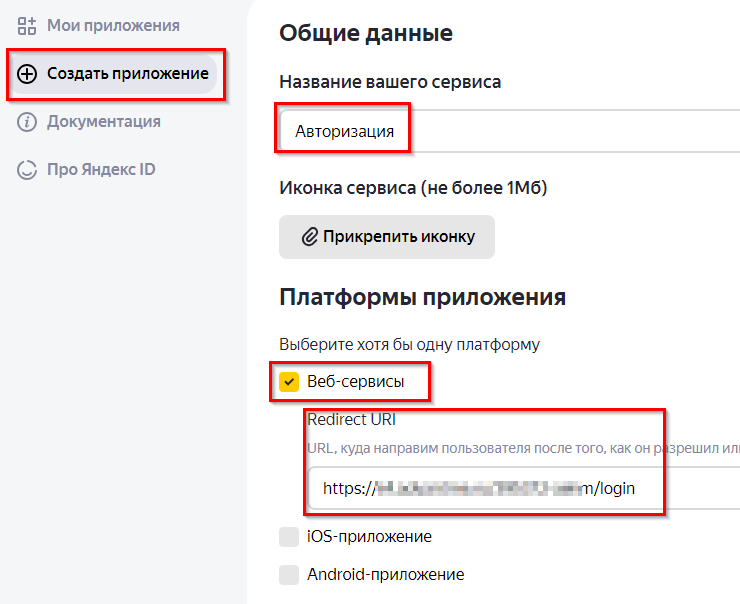Click the Название вашего сервиса label
The width and height of the screenshot is (740, 604).
tap(390, 82)
